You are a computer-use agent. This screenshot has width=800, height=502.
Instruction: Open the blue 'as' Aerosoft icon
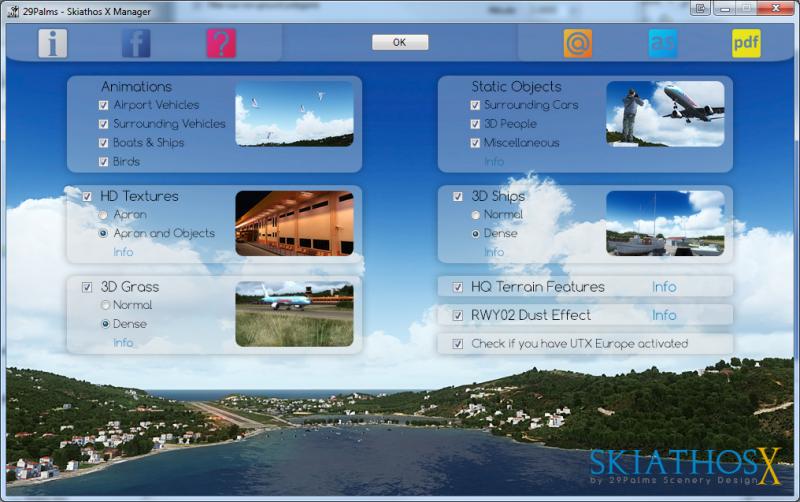coord(663,43)
